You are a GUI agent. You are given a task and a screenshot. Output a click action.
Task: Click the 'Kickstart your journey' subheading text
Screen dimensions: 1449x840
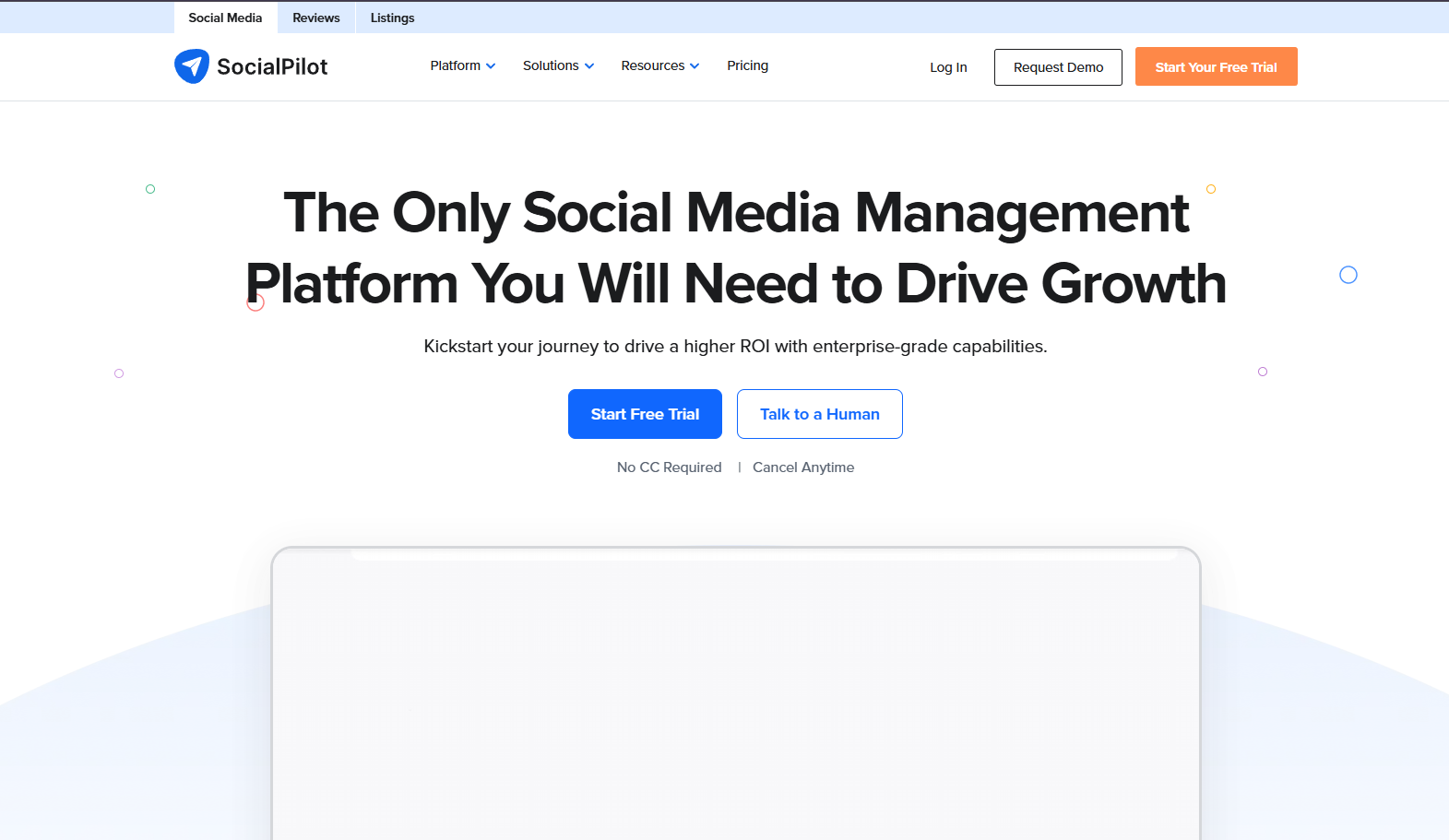(735, 347)
